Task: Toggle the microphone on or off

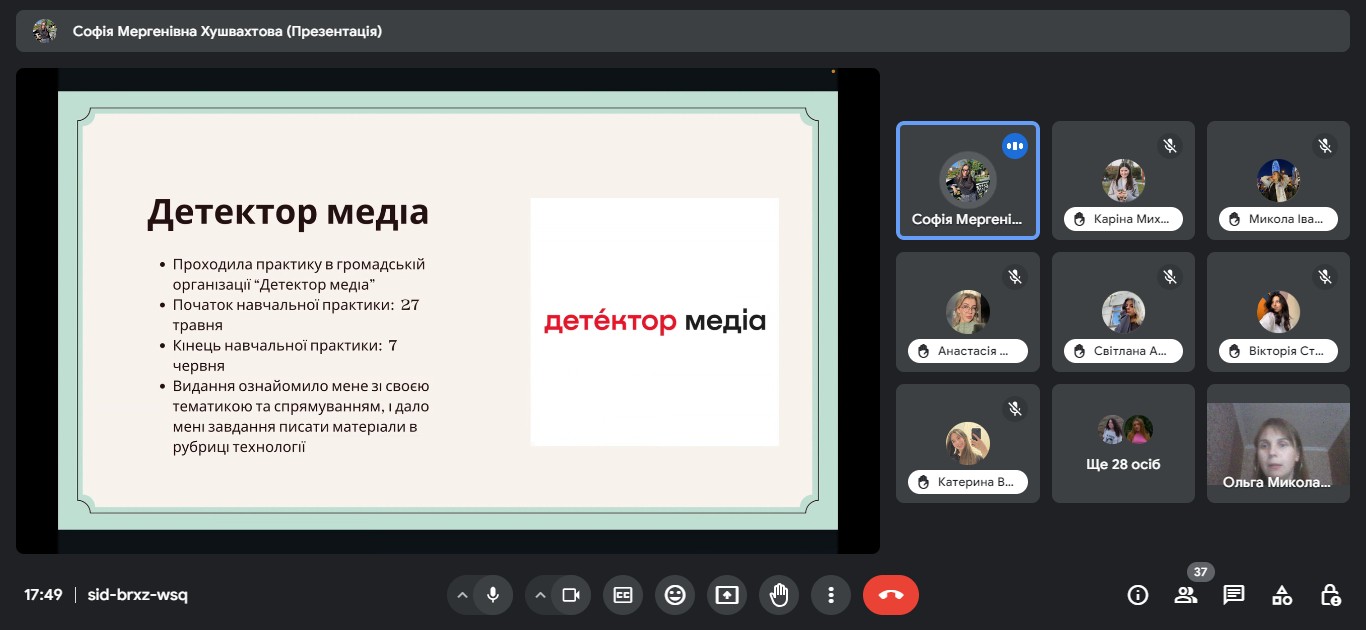Action: (x=493, y=595)
